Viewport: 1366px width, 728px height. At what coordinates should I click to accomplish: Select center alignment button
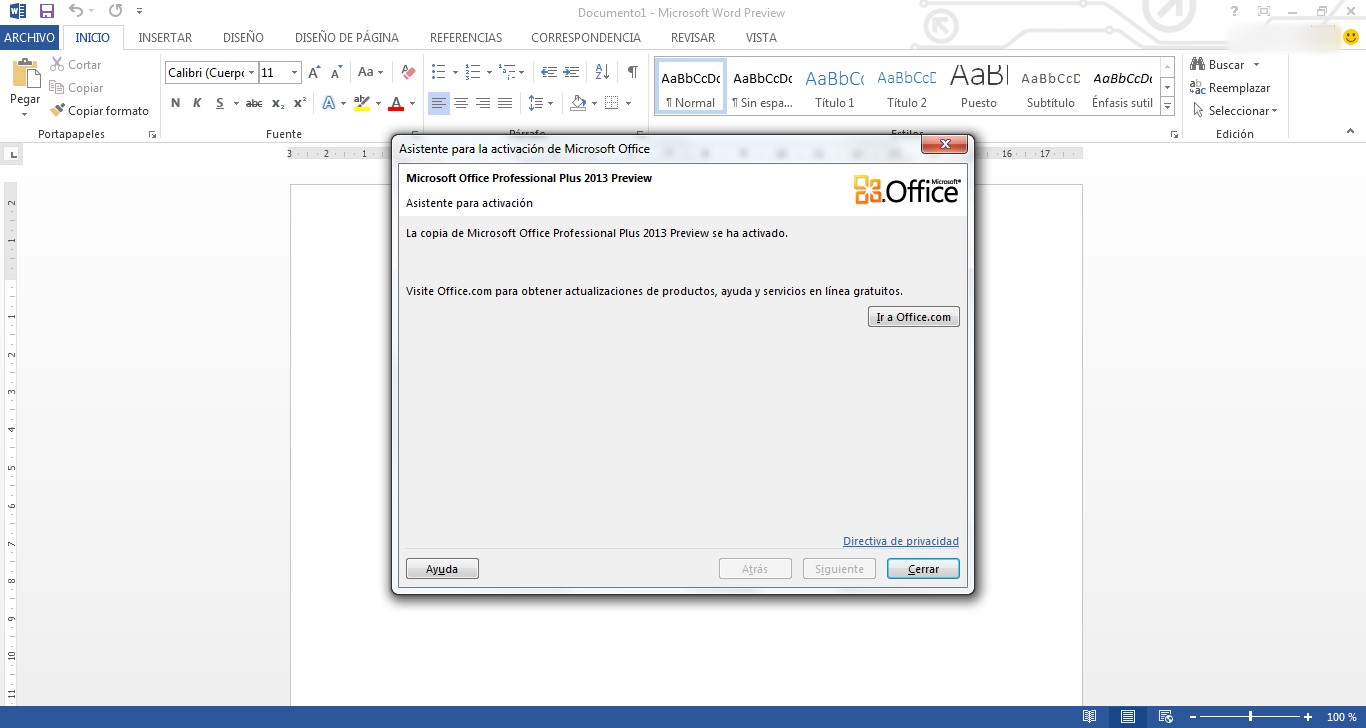point(461,103)
